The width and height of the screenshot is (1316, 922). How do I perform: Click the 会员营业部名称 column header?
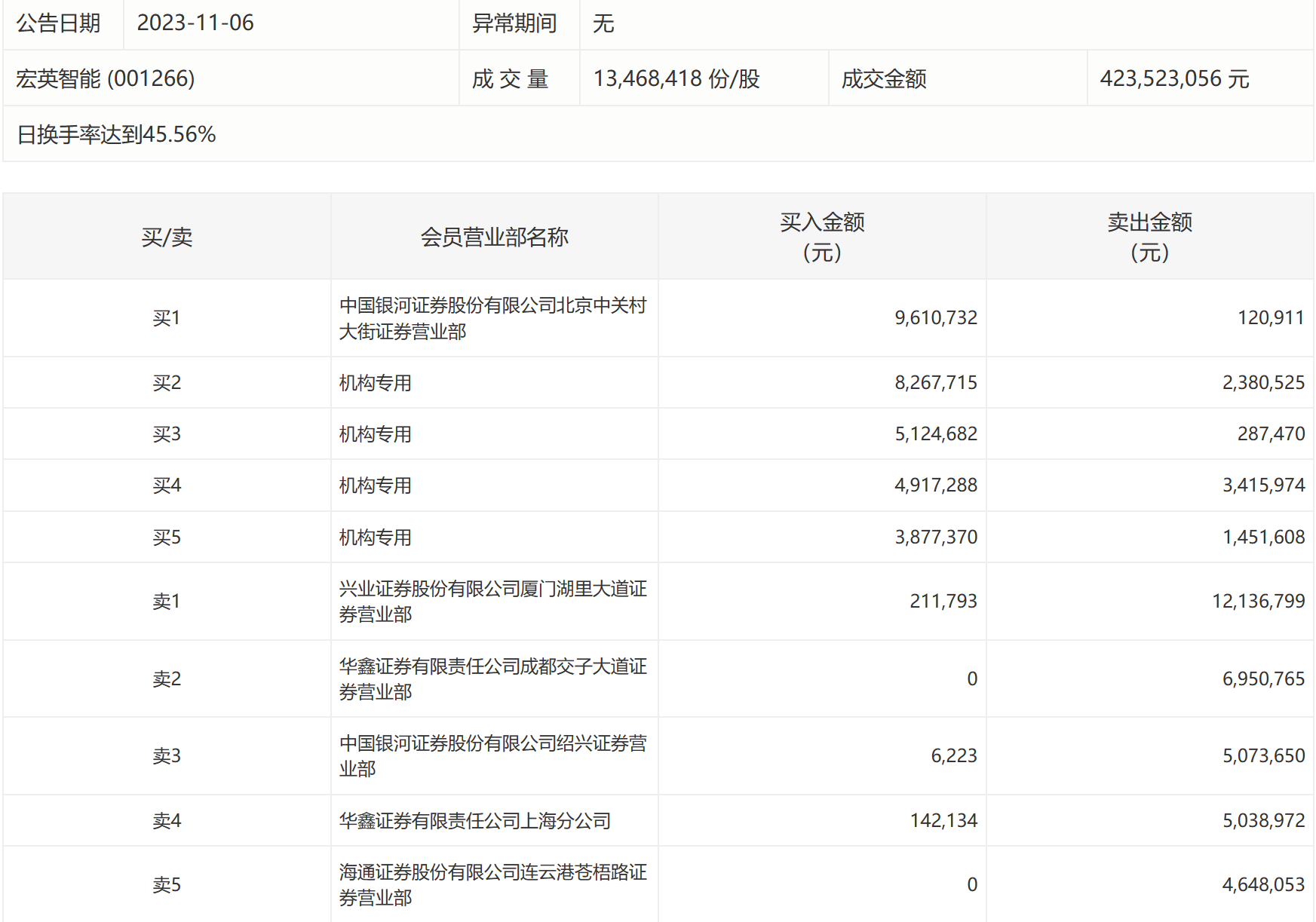(x=494, y=237)
